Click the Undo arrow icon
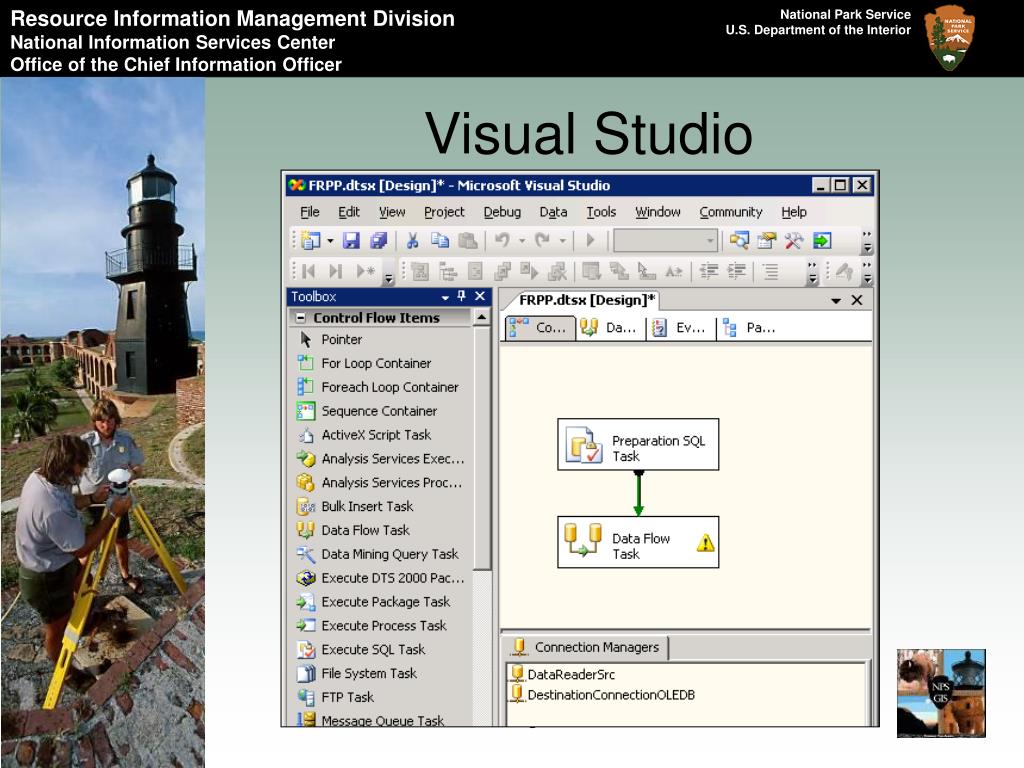The height and width of the screenshot is (768, 1024). (x=502, y=241)
